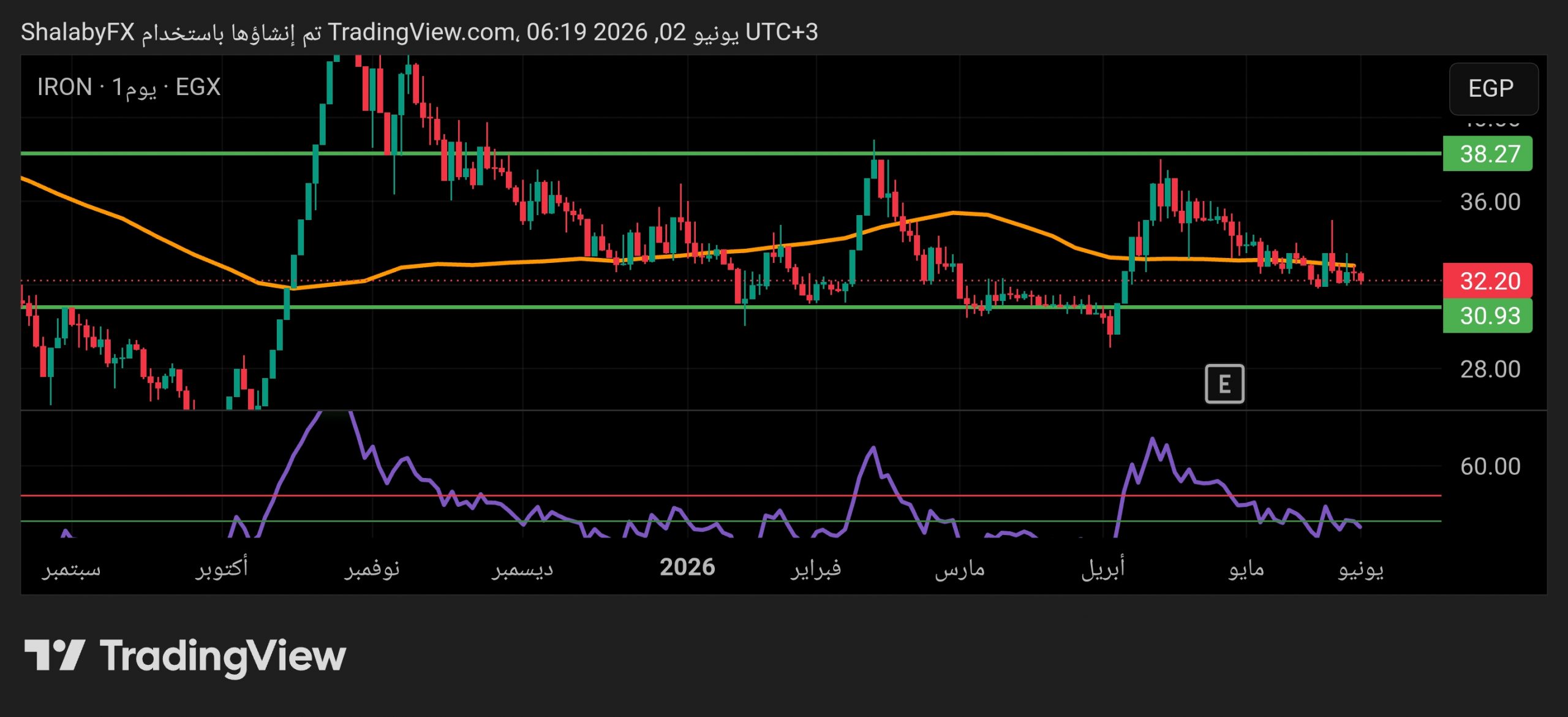
Task: Click the 28.00 price axis label
Action: click(x=1490, y=369)
